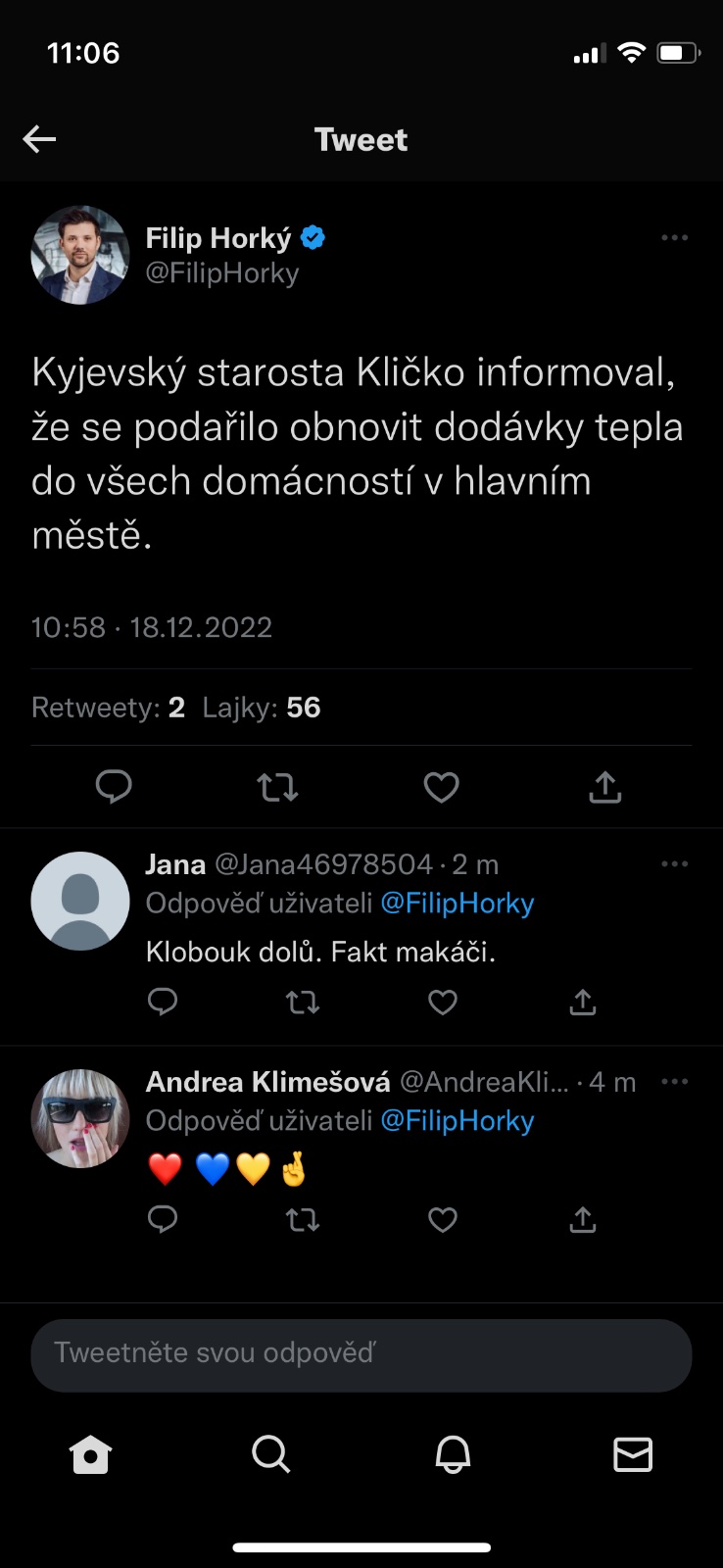The height and width of the screenshot is (1568, 723).
Task: Reply to Filip Horký's main tweet
Action: [x=114, y=787]
